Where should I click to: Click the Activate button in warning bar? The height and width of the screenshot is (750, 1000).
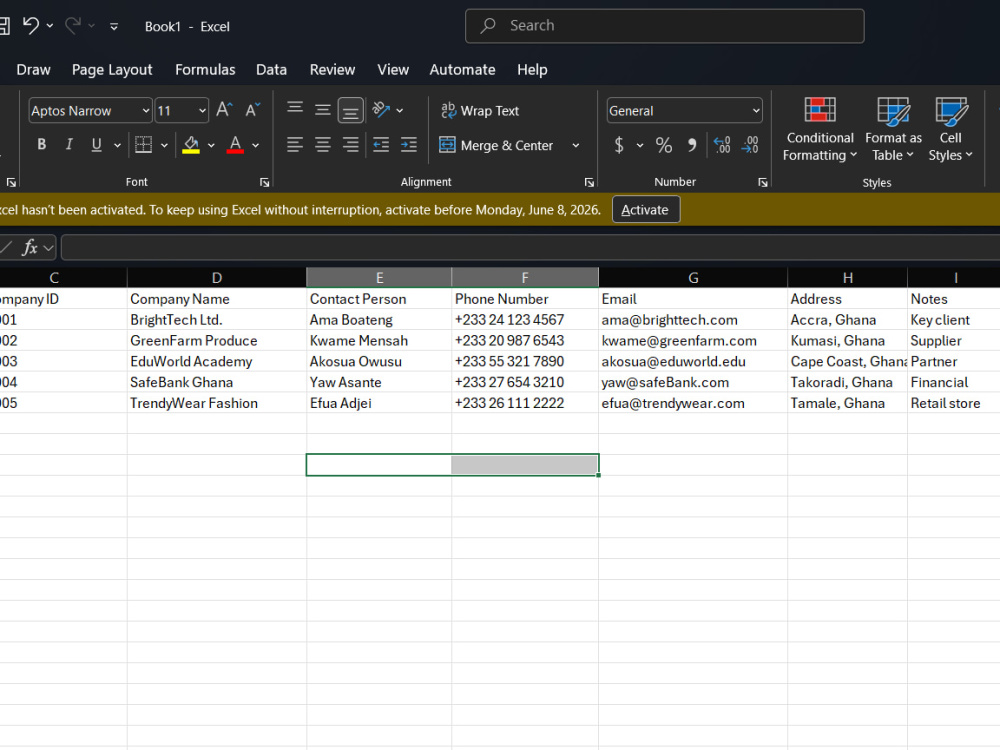(x=645, y=210)
